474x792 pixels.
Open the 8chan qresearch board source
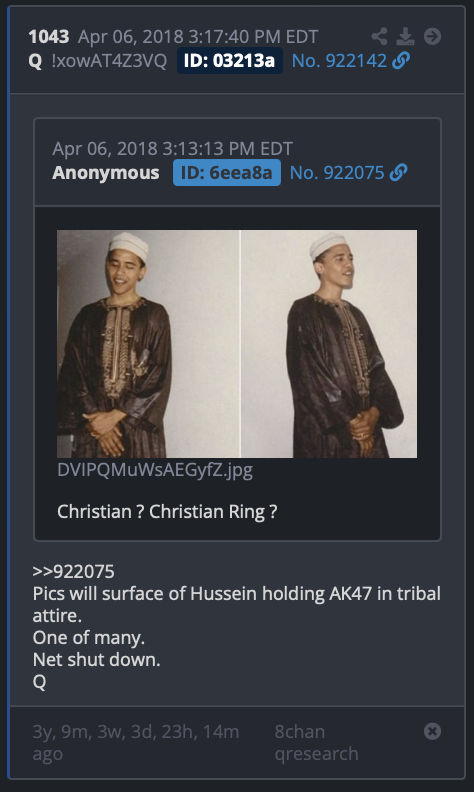coord(316,742)
